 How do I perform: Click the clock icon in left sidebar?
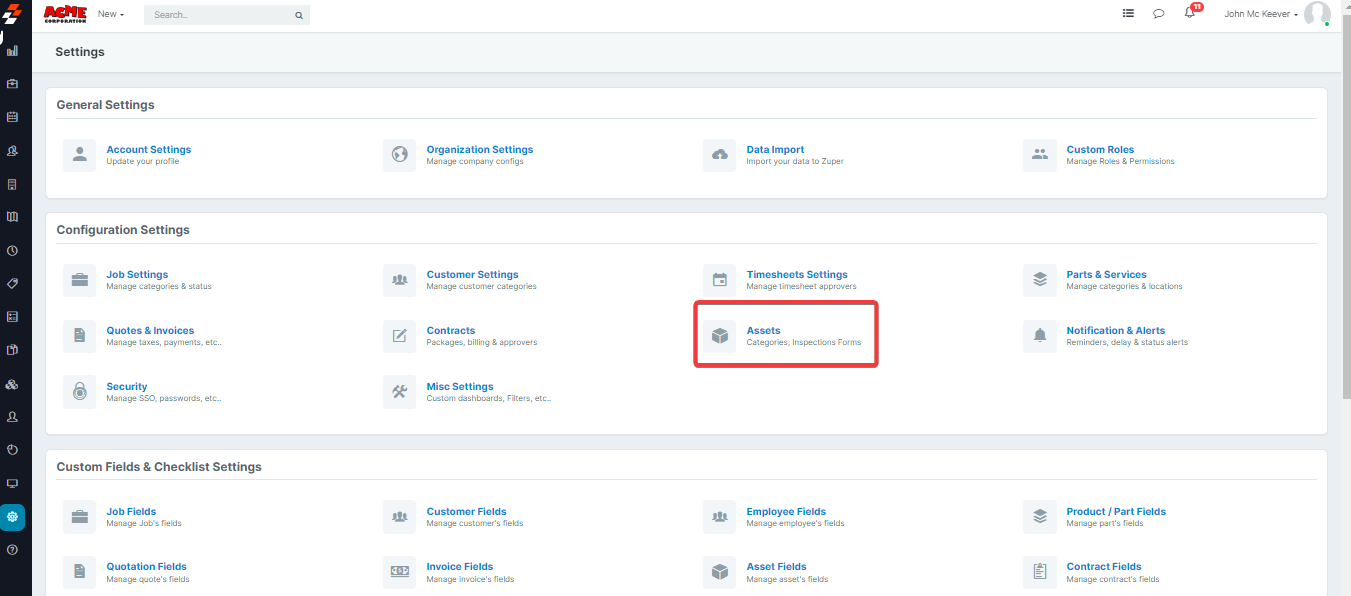(13, 250)
